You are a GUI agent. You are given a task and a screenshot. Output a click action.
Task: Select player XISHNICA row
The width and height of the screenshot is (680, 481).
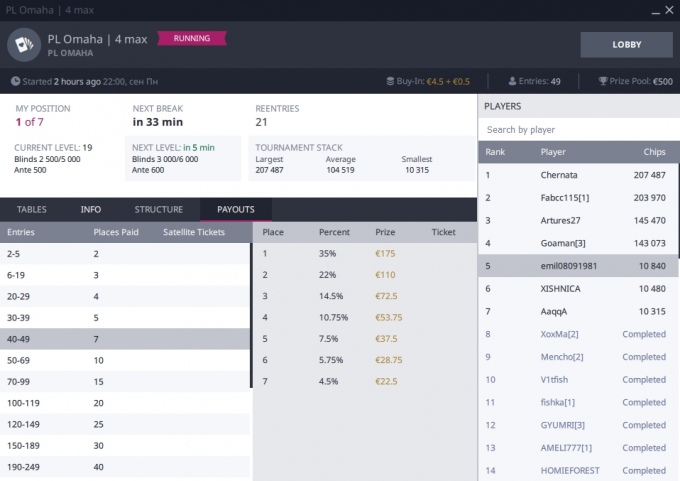578,288
